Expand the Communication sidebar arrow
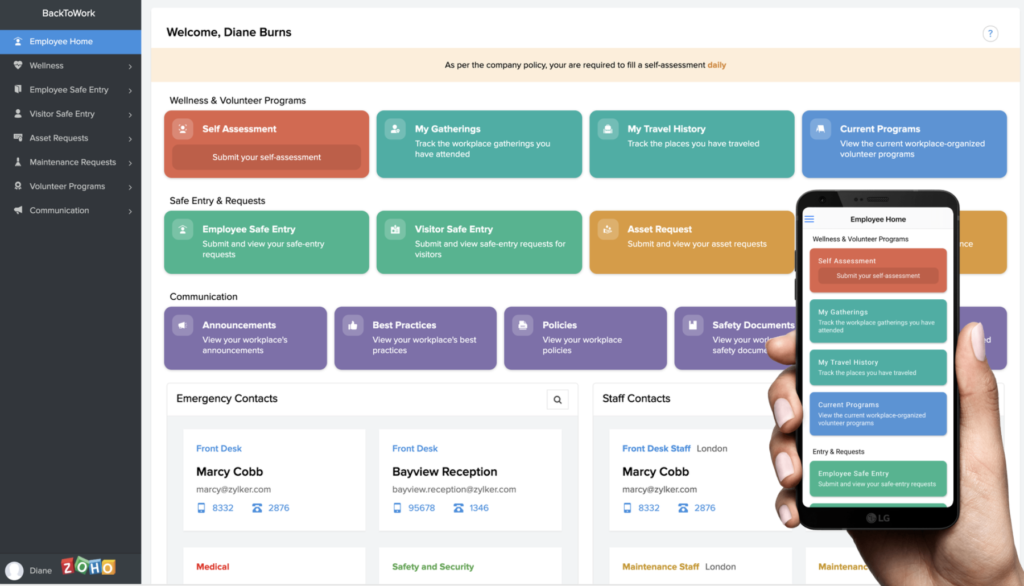The image size is (1024, 586). [130, 211]
